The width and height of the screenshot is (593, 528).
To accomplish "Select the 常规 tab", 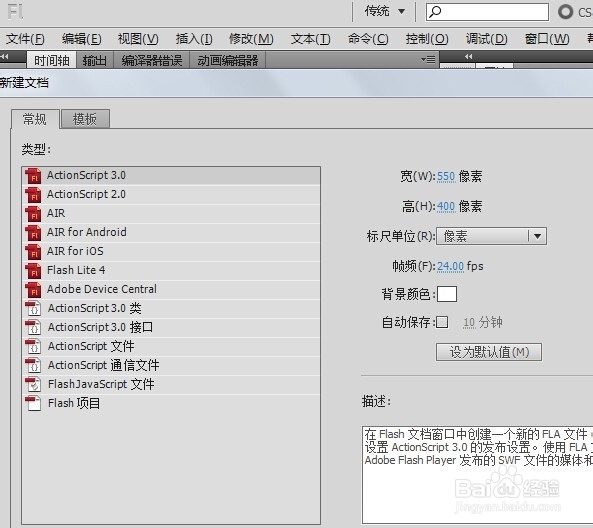I will pyautogui.click(x=35, y=119).
